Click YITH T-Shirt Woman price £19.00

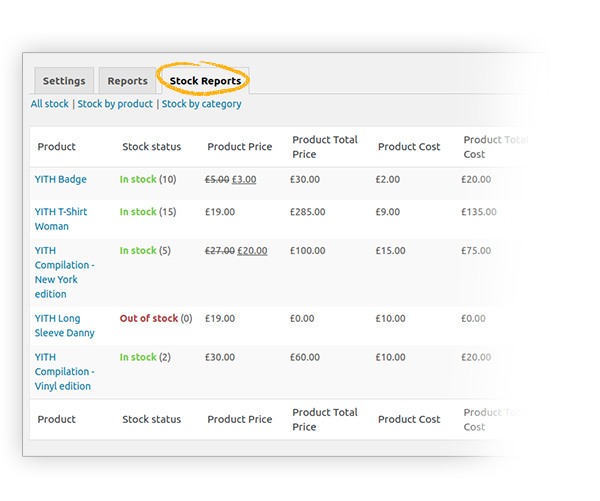[x=220, y=212]
